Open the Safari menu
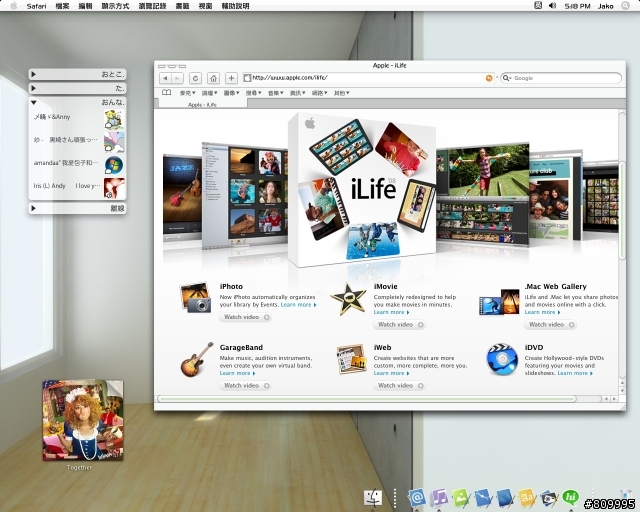The width and height of the screenshot is (640, 512). pyautogui.click(x=36, y=6)
